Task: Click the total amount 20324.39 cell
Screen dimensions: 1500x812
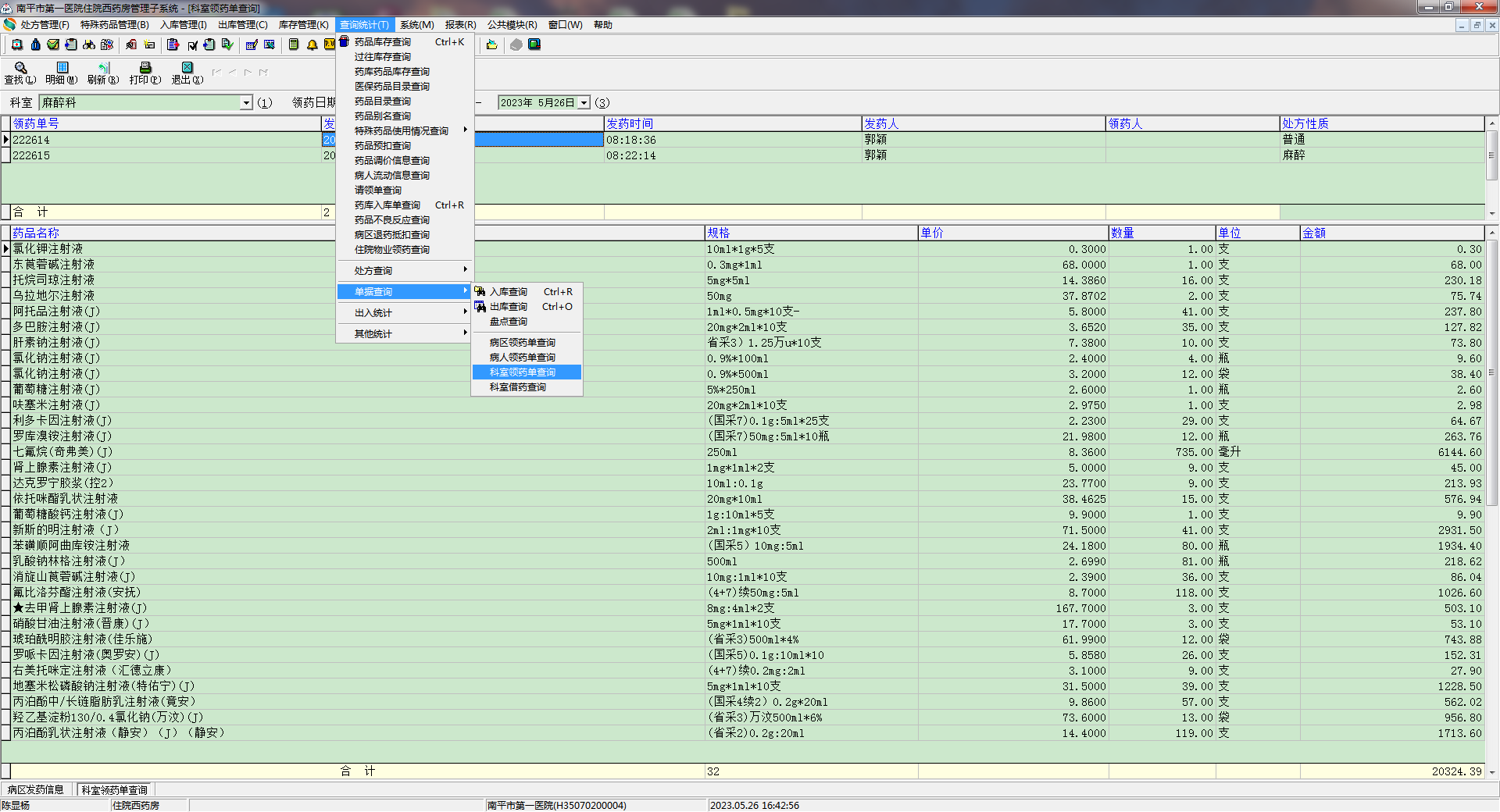Action: coord(1391,771)
